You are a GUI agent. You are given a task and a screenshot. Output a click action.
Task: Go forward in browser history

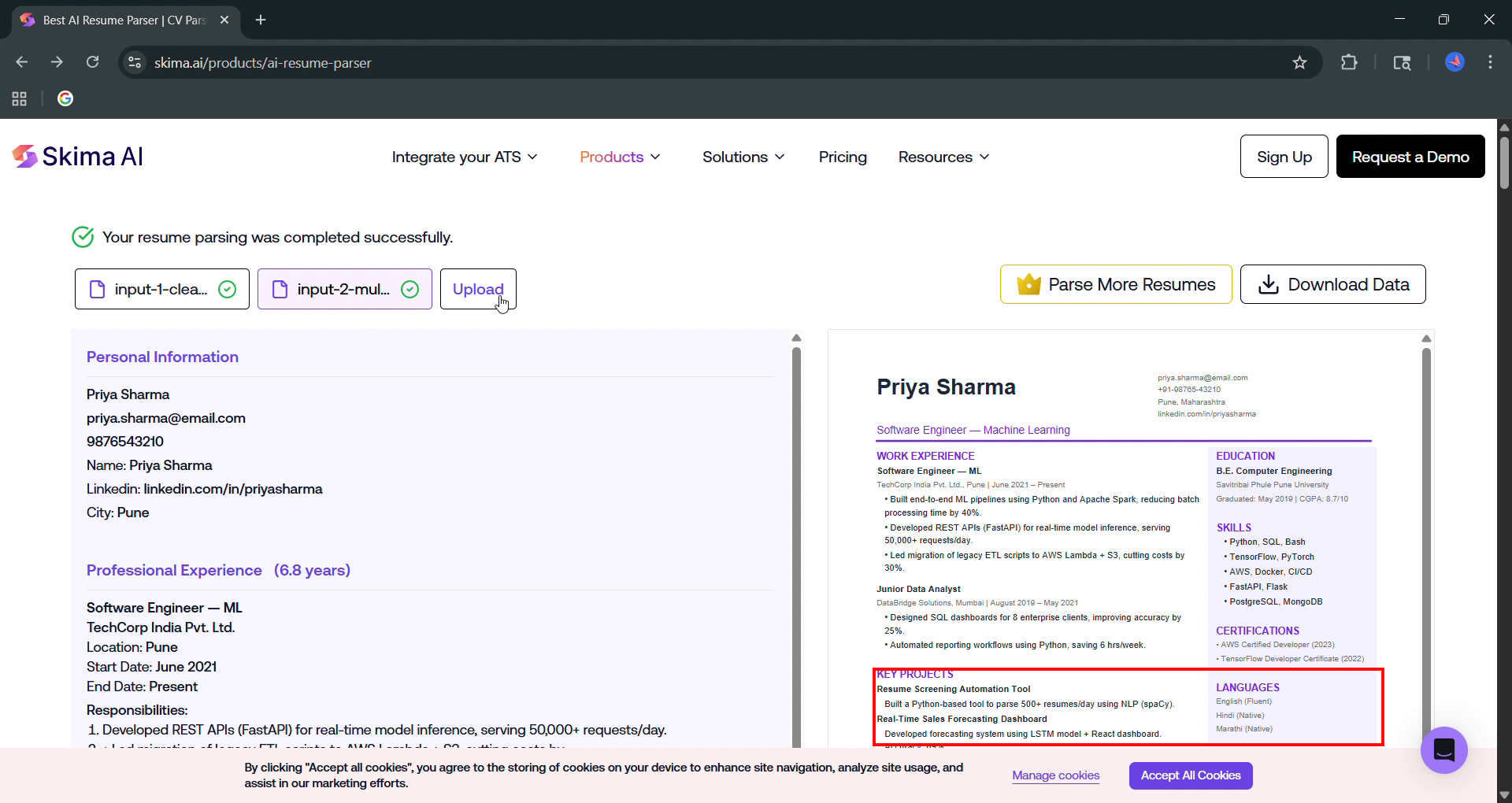click(57, 62)
